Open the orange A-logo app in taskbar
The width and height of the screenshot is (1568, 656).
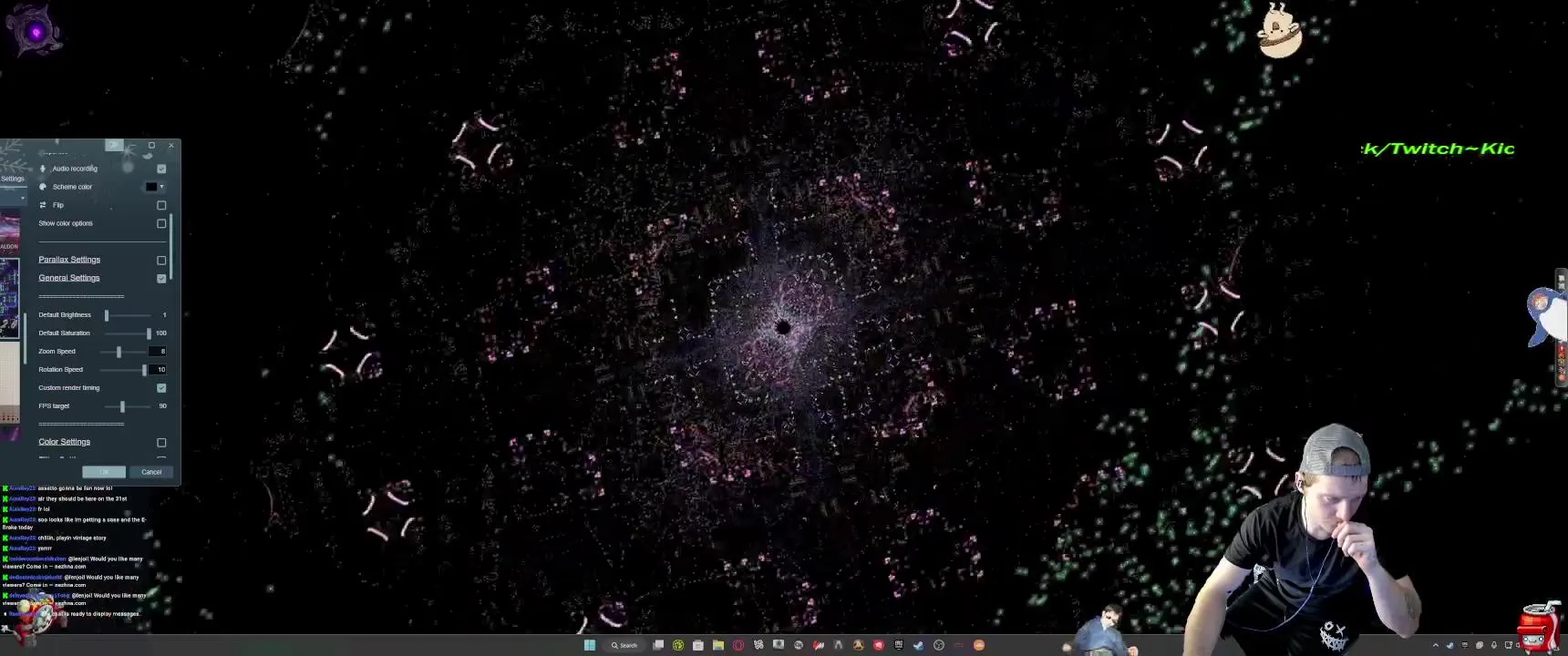858,645
